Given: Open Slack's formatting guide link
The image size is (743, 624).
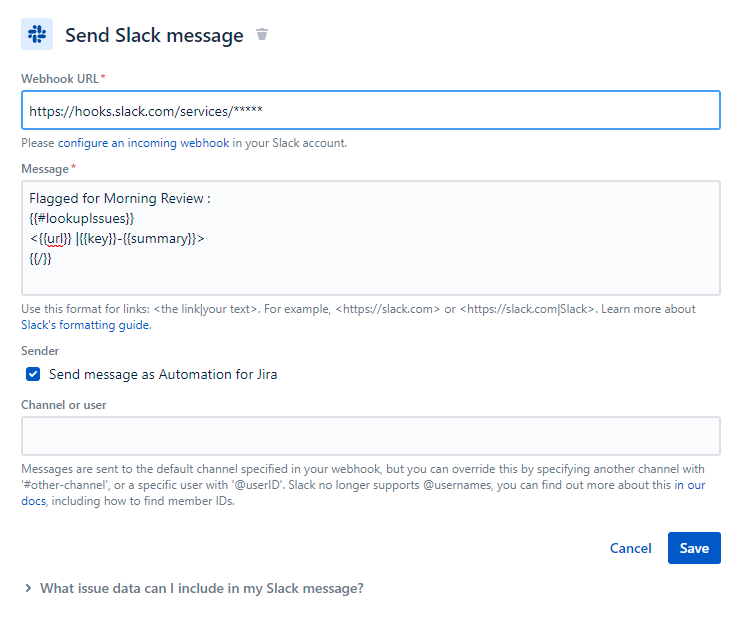Looking at the screenshot, I should click(86, 325).
